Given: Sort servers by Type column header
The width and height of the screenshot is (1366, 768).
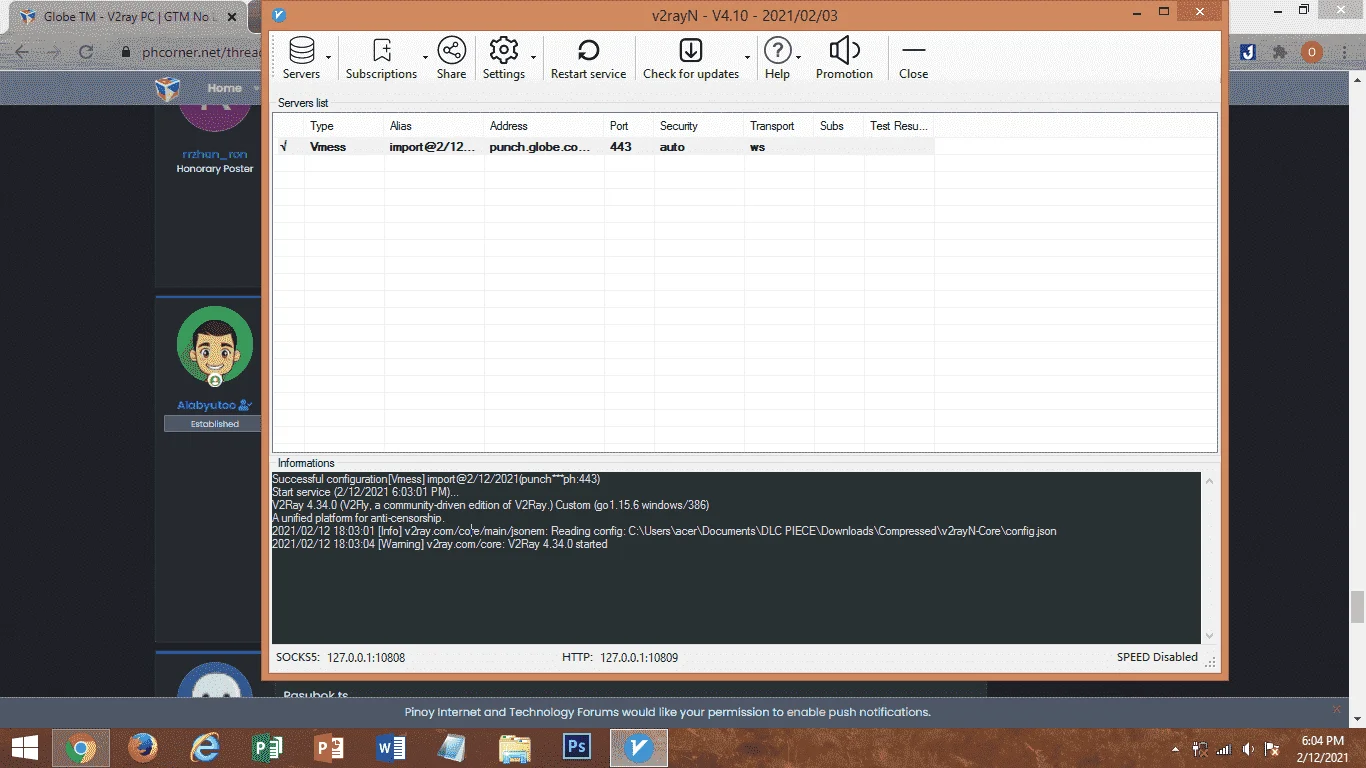Looking at the screenshot, I should pyautogui.click(x=344, y=126).
